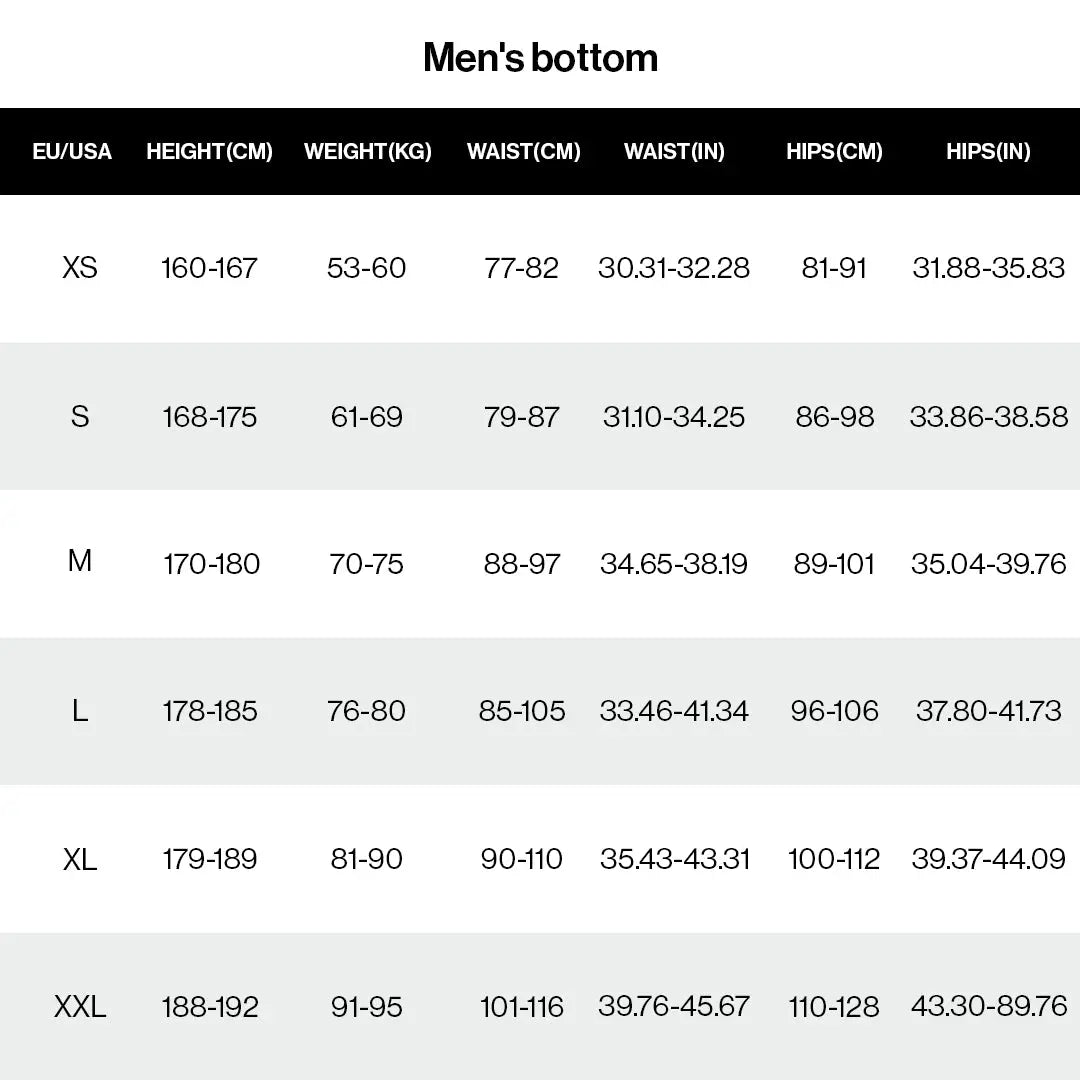
Task: Select the XXL size label
Action: click(x=80, y=1006)
